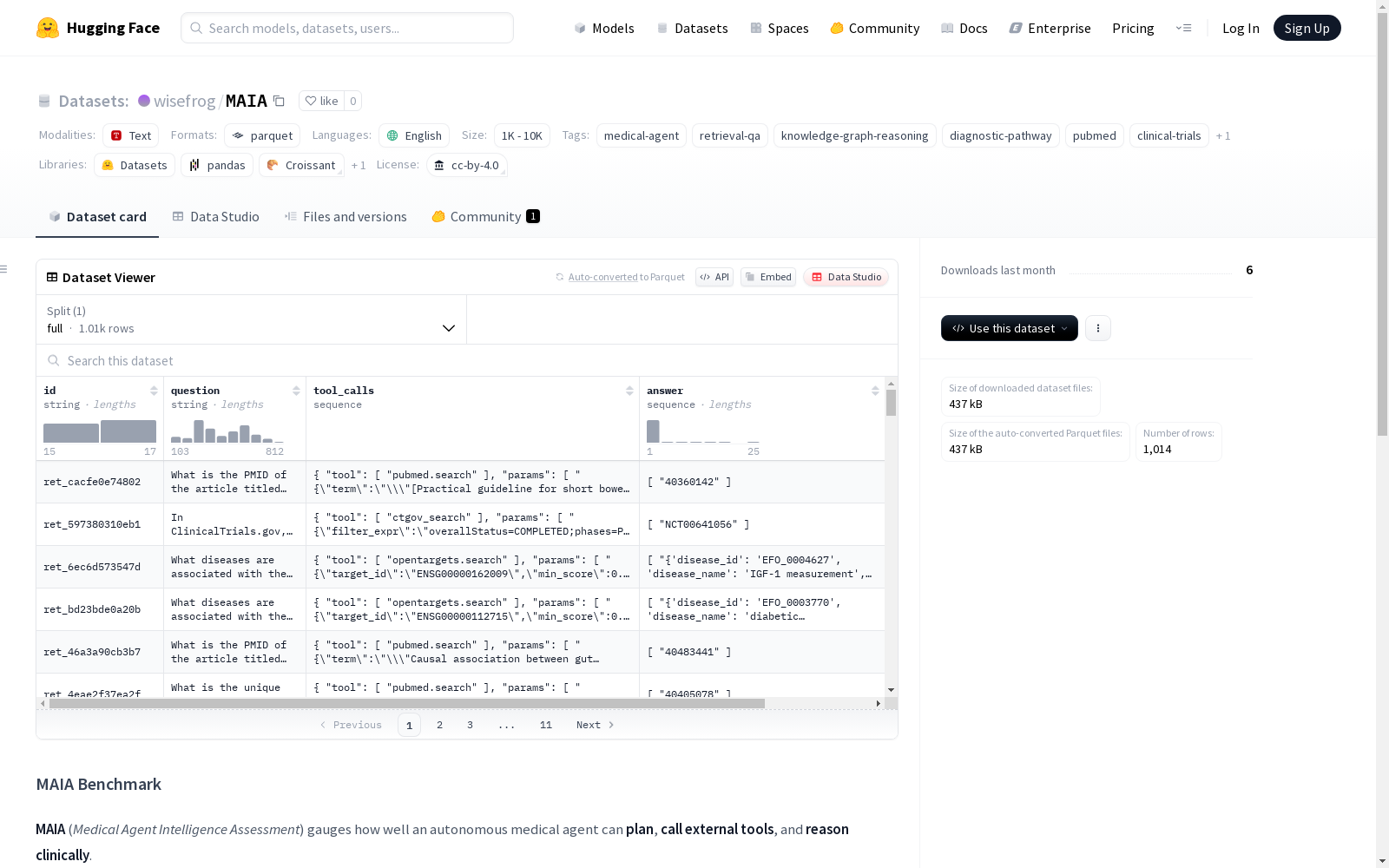Copy dataset name with the copy icon
This screenshot has width=1389, height=868.
[x=279, y=101]
